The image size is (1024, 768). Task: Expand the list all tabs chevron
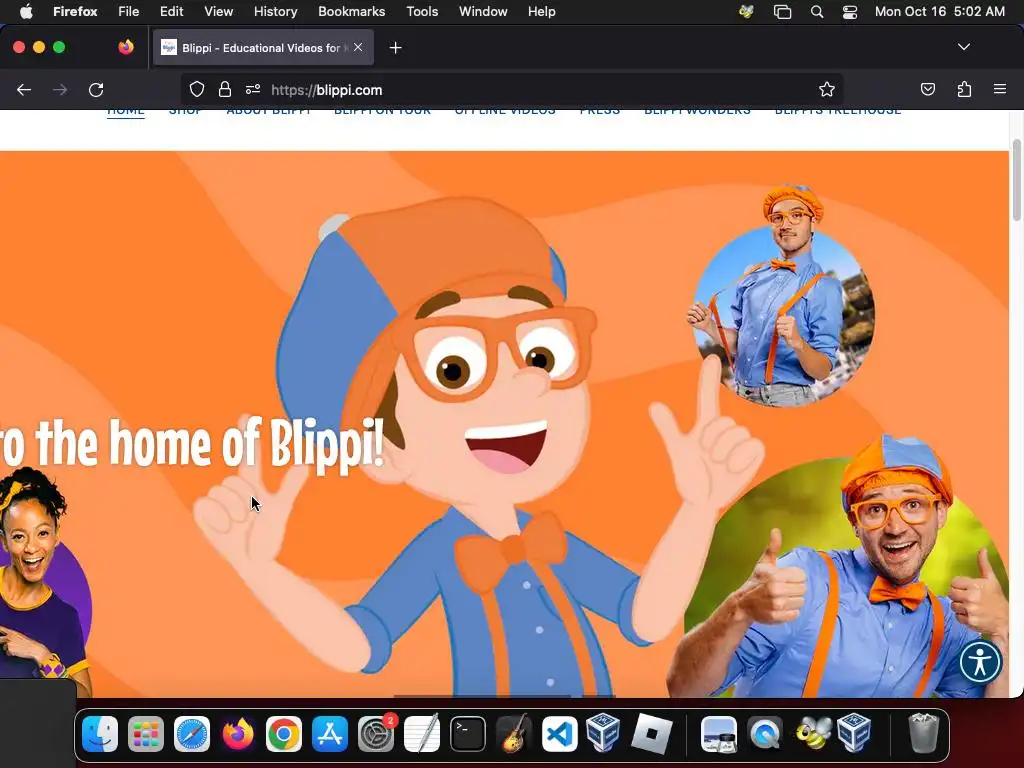(964, 47)
